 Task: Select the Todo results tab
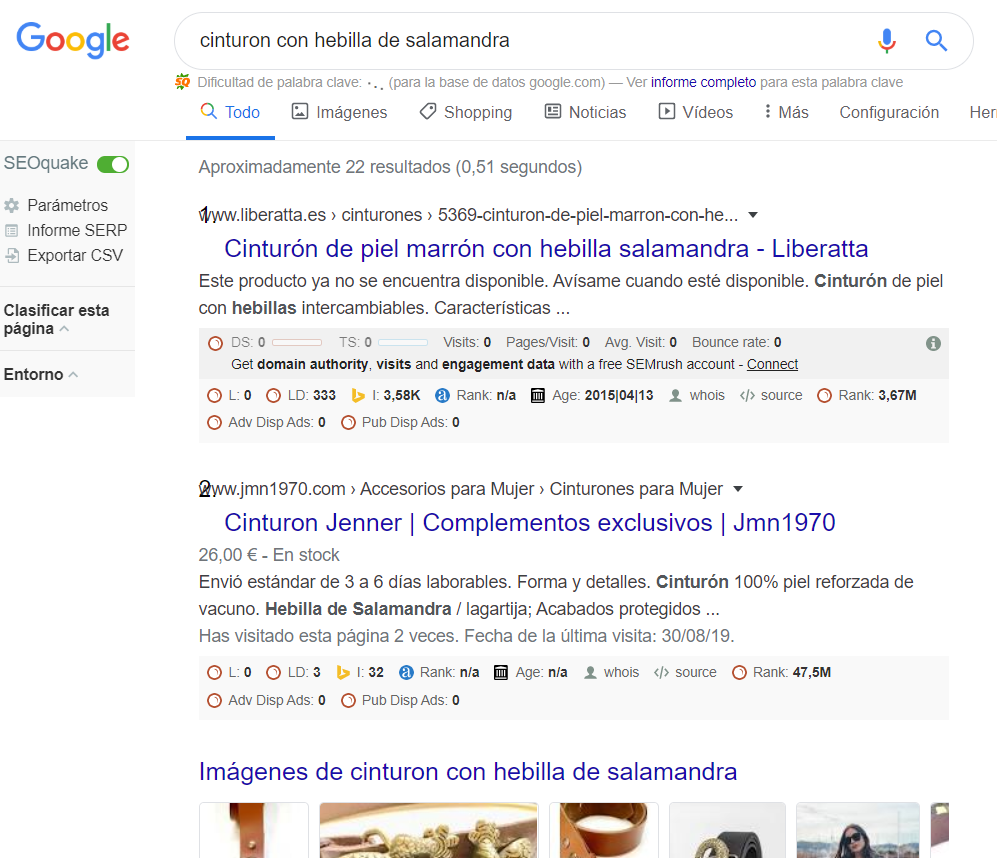(230, 113)
